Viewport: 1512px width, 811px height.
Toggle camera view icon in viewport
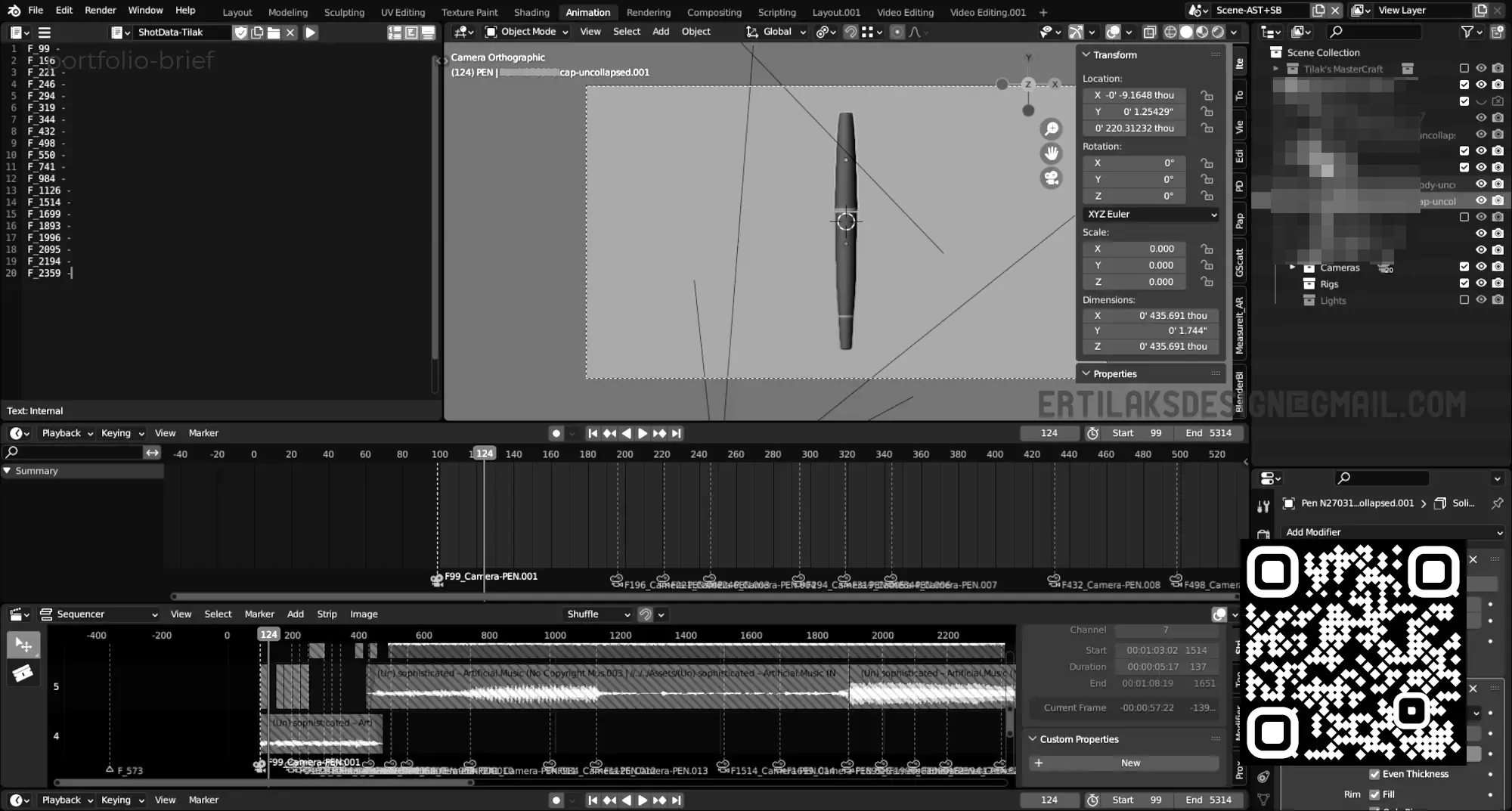pyautogui.click(x=1051, y=178)
